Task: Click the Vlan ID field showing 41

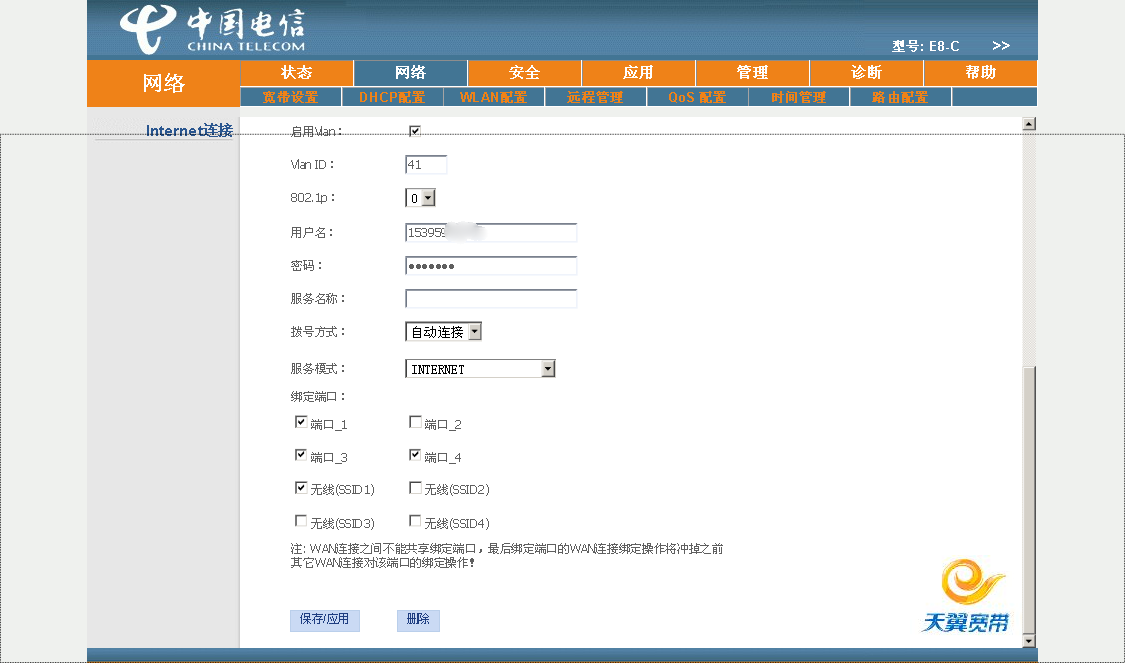Action: pos(426,164)
